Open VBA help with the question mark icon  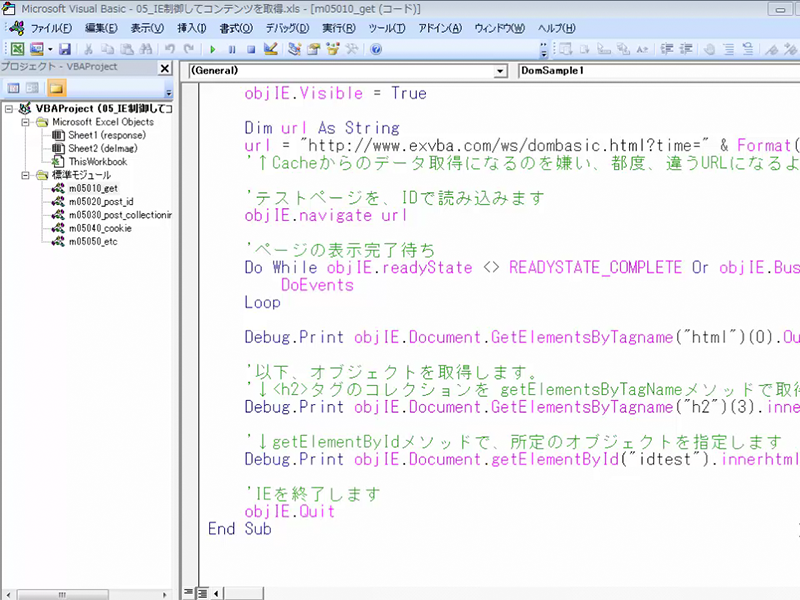(x=375, y=48)
